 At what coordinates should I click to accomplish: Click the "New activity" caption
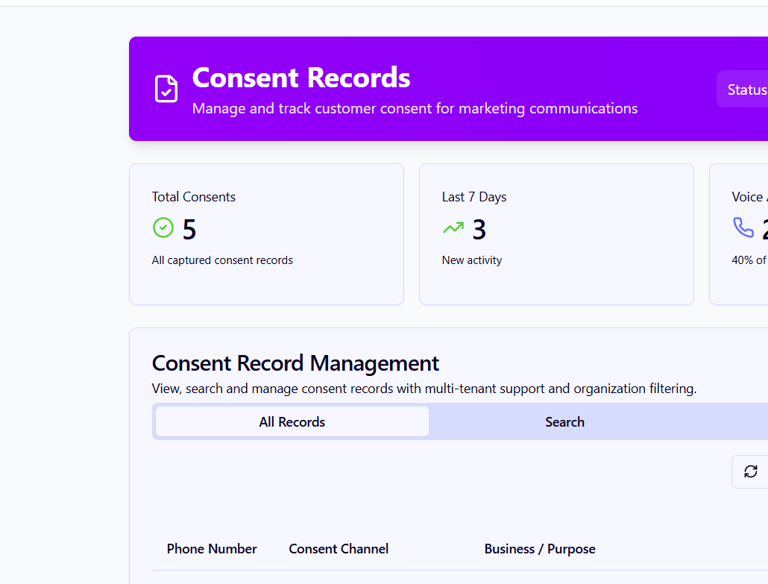pyautogui.click(x=472, y=260)
